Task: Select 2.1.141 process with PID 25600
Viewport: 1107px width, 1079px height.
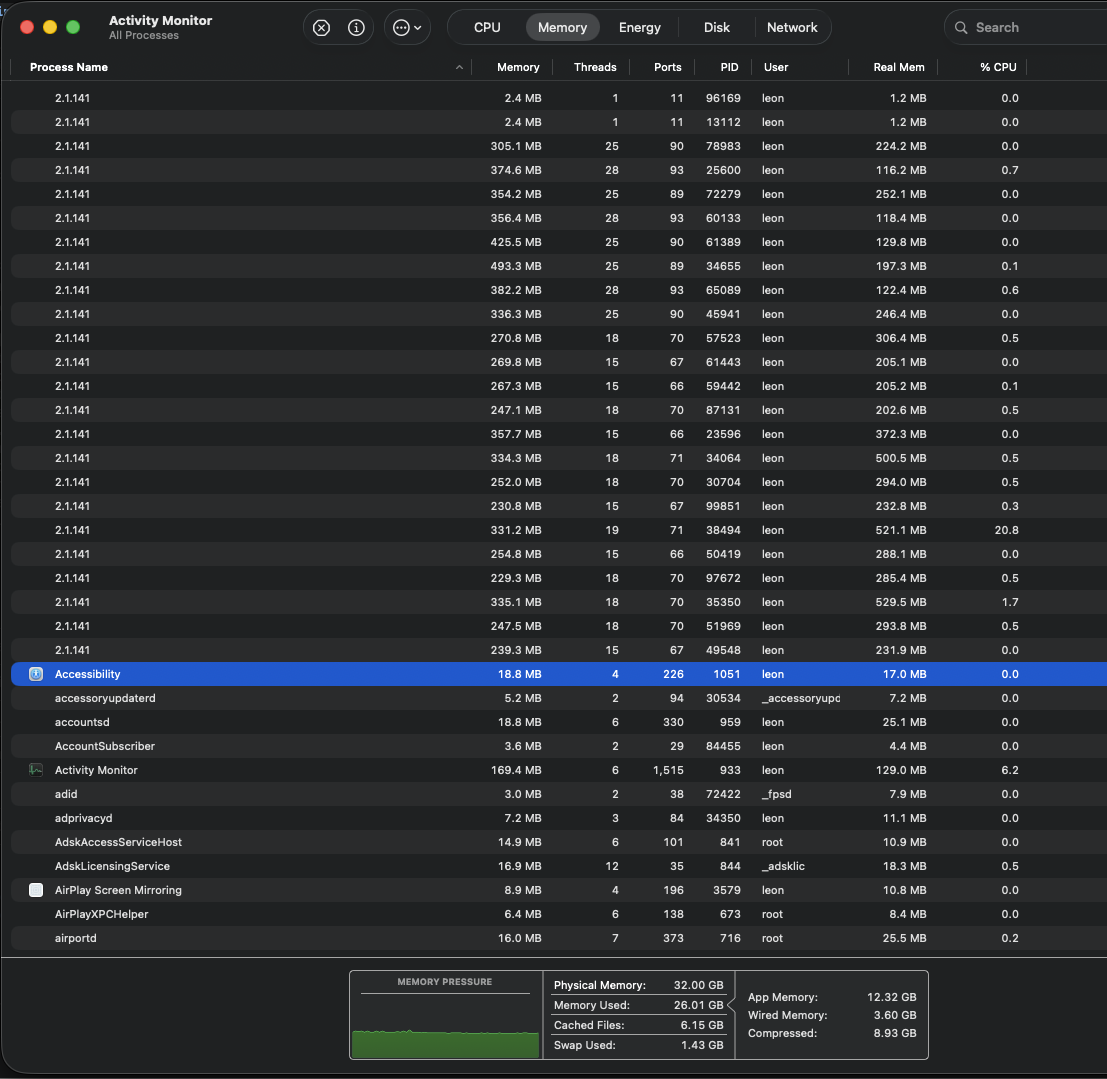Action: point(558,170)
